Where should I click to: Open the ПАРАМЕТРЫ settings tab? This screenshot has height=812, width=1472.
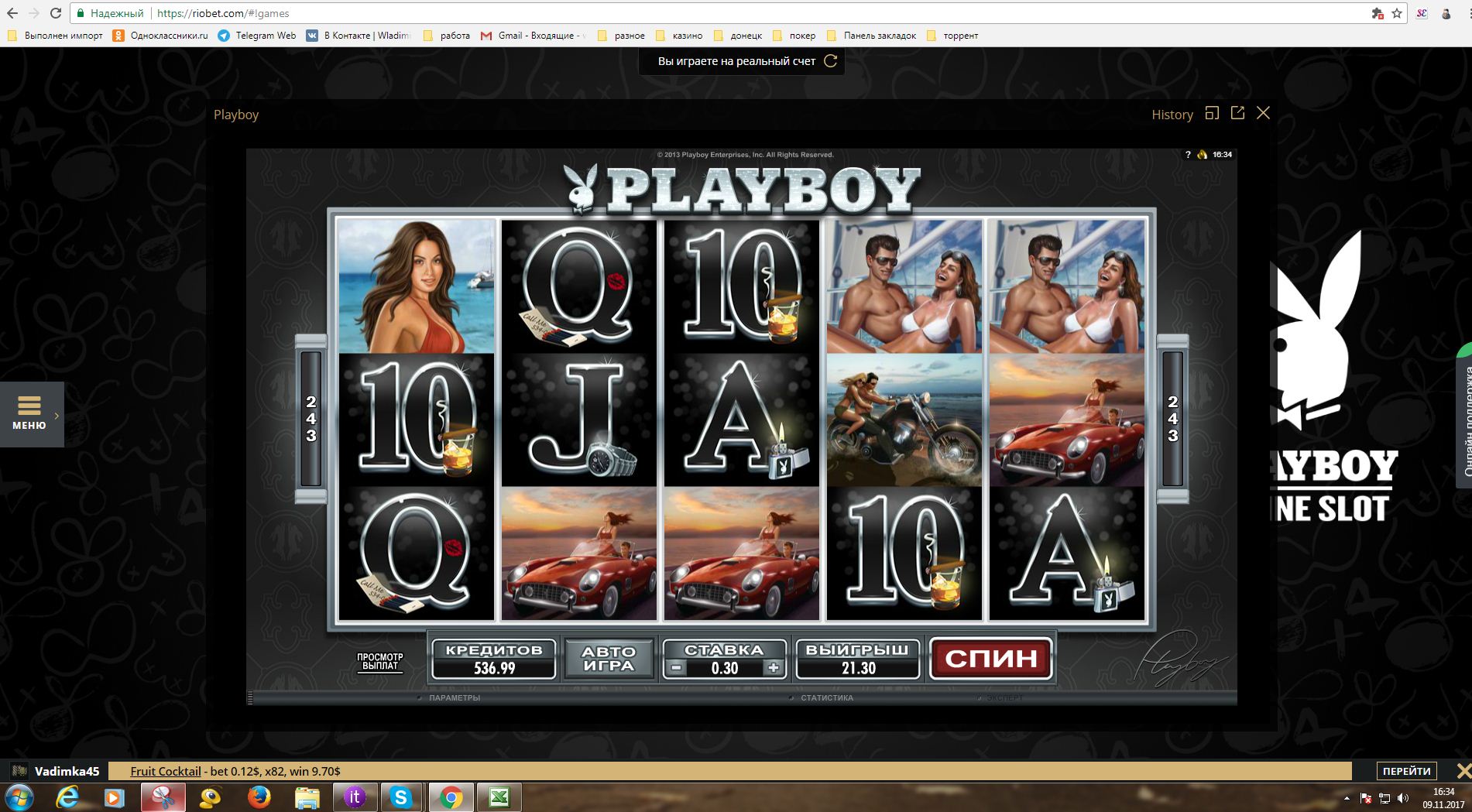click(x=455, y=698)
